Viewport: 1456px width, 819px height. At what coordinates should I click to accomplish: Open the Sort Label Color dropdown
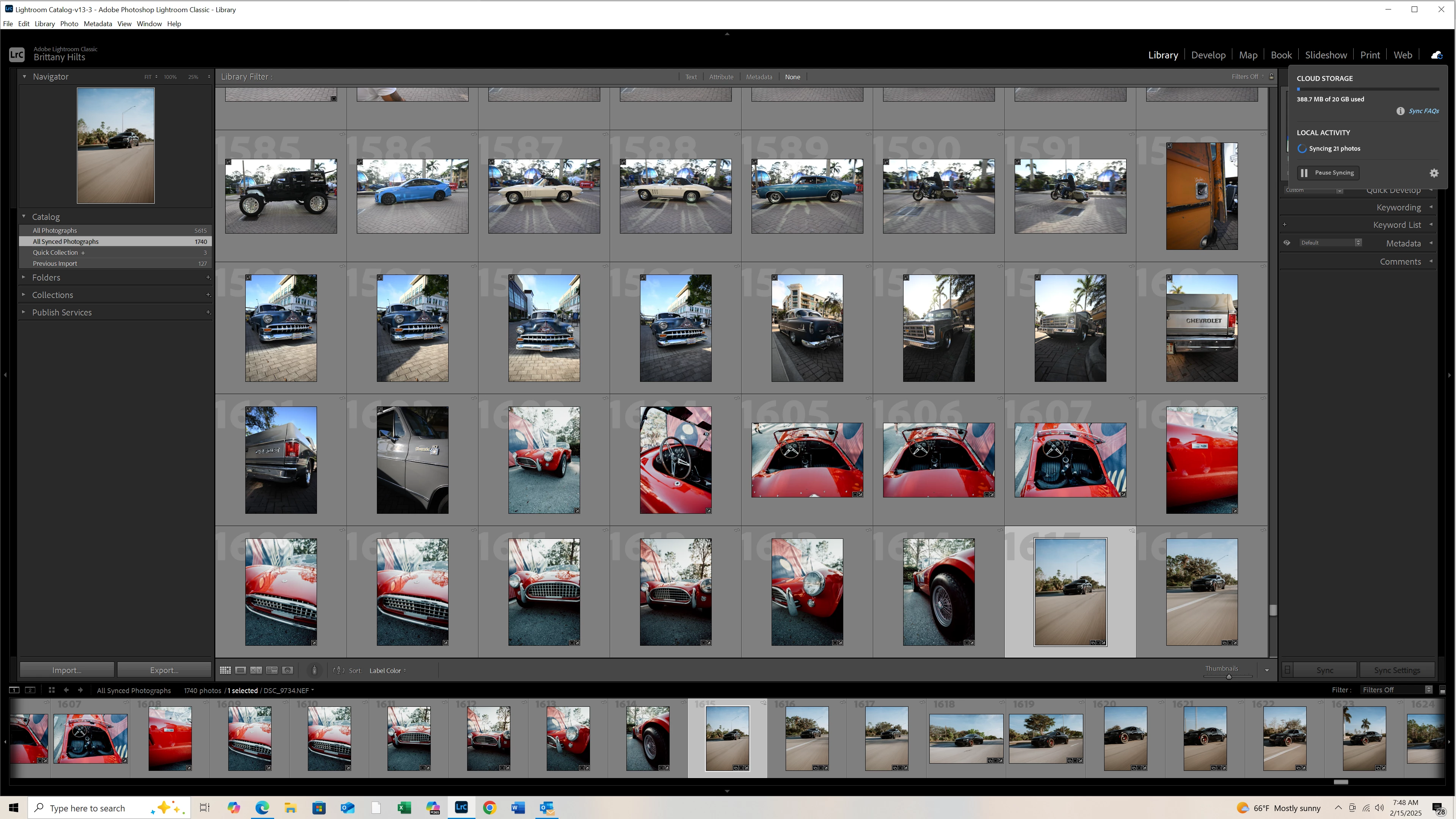(x=387, y=670)
